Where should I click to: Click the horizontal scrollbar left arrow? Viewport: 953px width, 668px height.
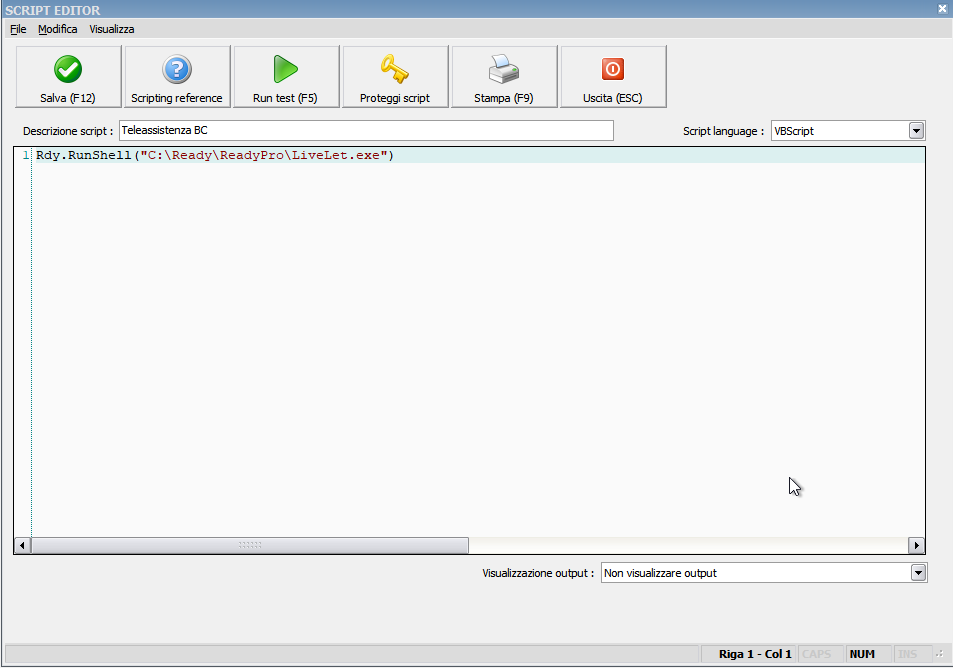click(22, 545)
